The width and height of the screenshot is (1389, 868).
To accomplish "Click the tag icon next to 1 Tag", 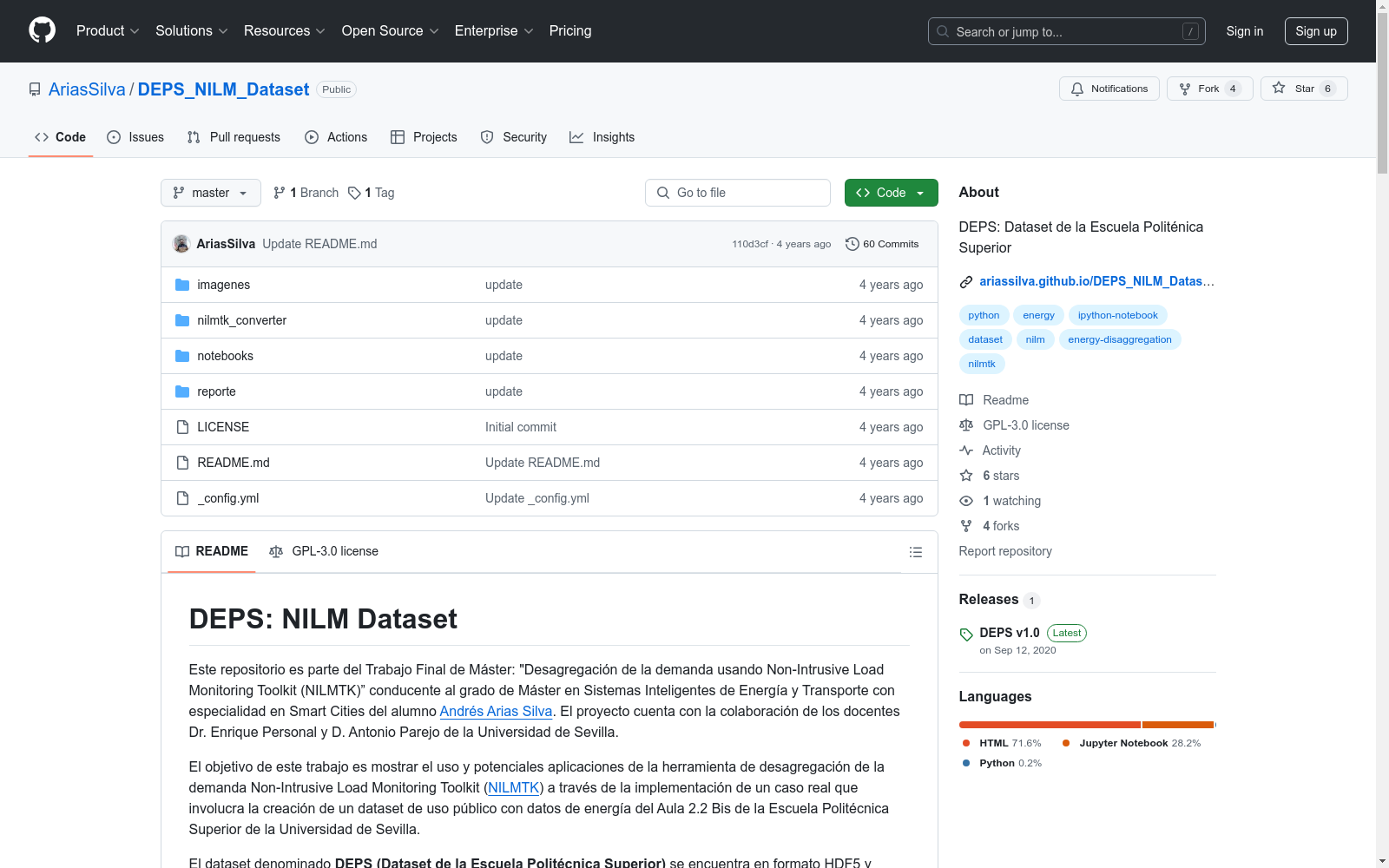I will [354, 193].
